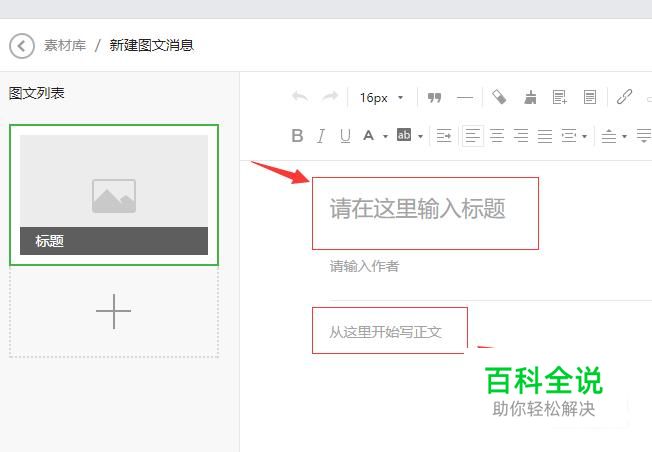This screenshot has width=652, height=452.
Task: Apply font color with the A icon
Action: pos(368,136)
